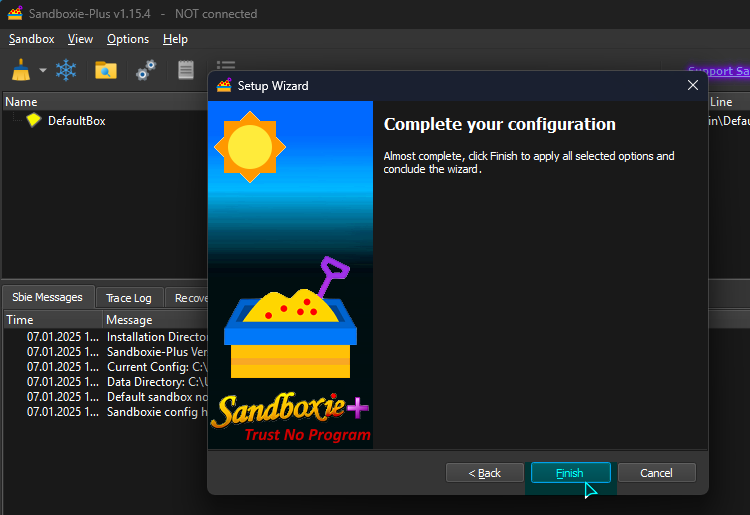
Task: Click the Support Sandboxie link
Action: click(x=718, y=71)
